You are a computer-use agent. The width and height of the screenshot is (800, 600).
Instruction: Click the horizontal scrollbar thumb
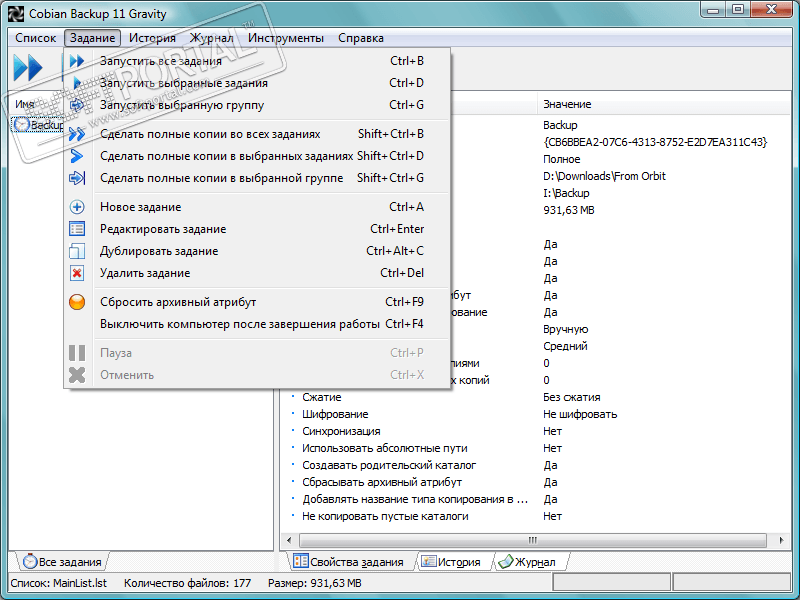(x=532, y=540)
